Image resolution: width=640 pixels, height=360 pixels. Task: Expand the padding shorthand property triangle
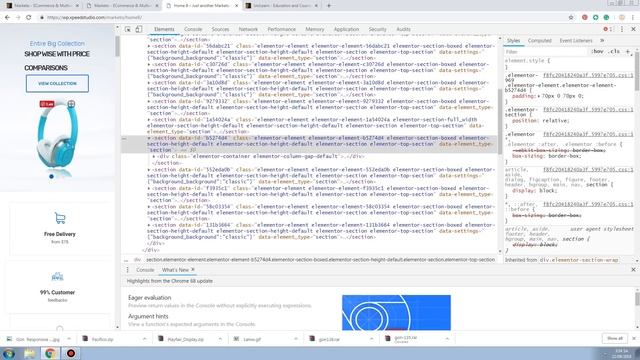tap(539, 96)
